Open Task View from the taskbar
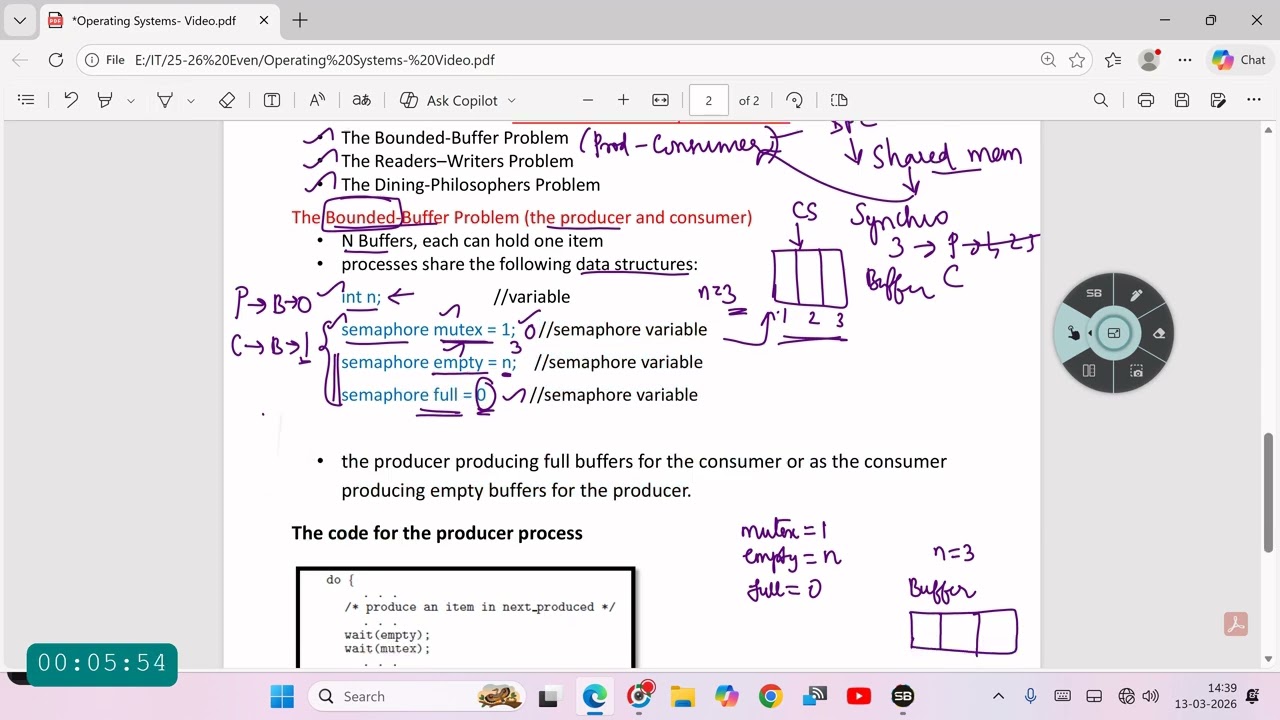The height and width of the screenshot is (720, 1280). click(548, 696)
